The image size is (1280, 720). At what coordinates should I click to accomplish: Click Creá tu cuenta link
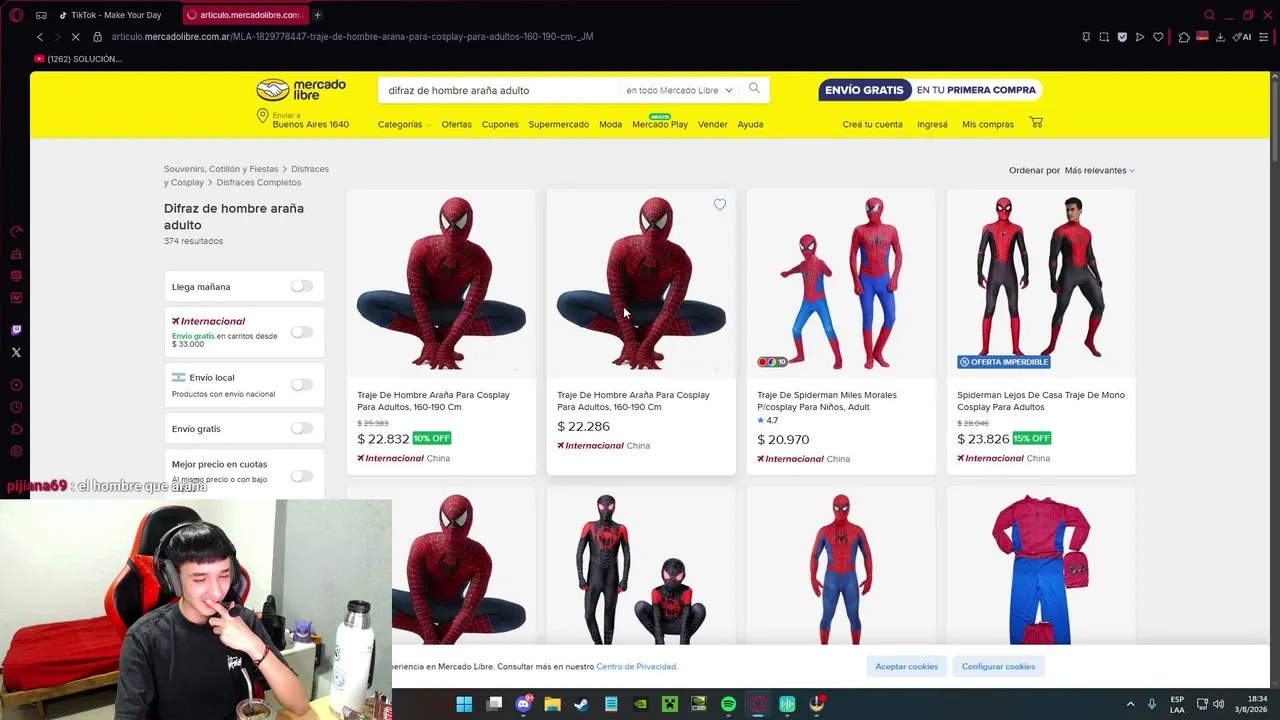point(872,124)
